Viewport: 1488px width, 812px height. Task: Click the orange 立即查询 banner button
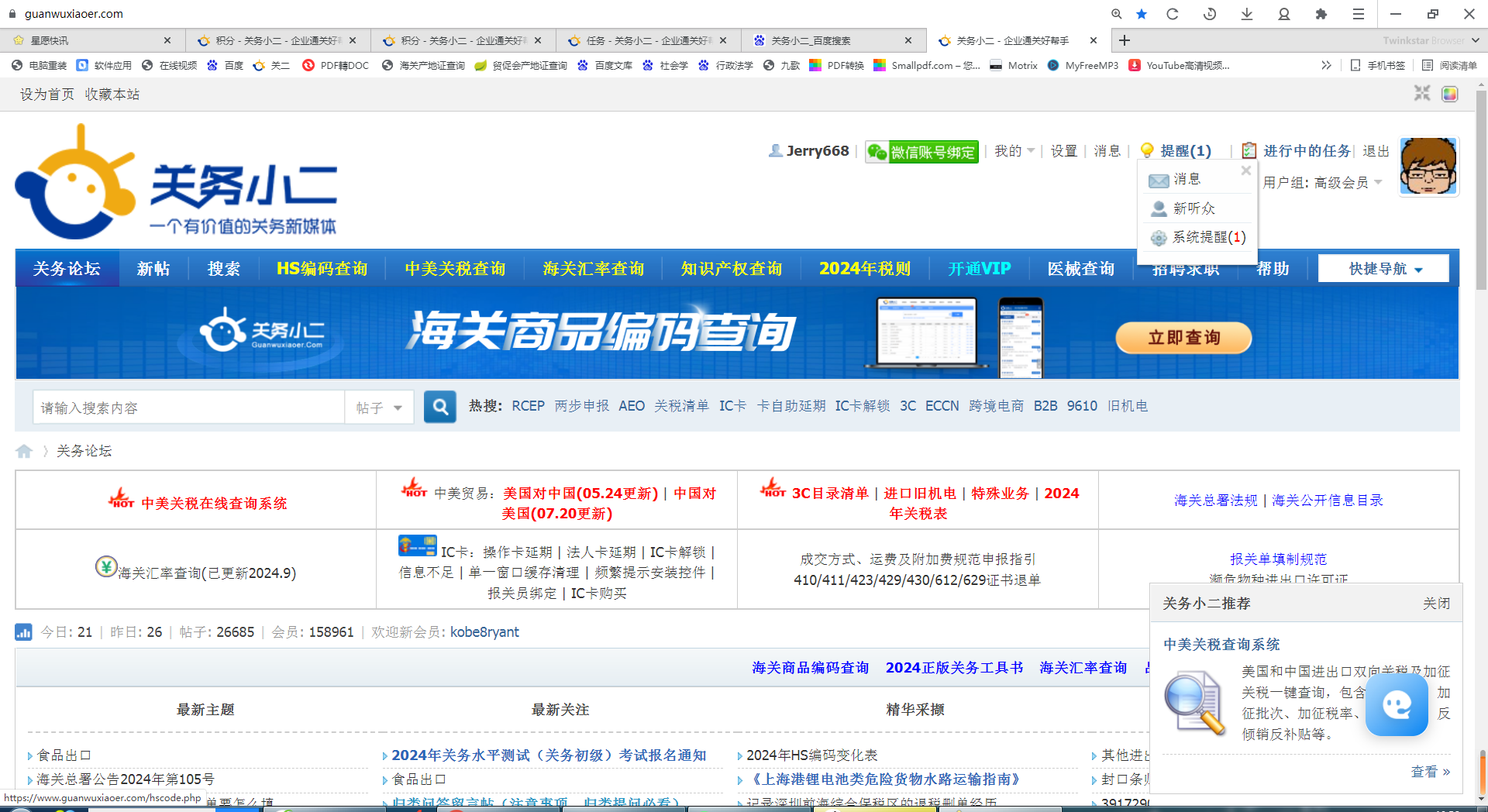pos(1183,338)
